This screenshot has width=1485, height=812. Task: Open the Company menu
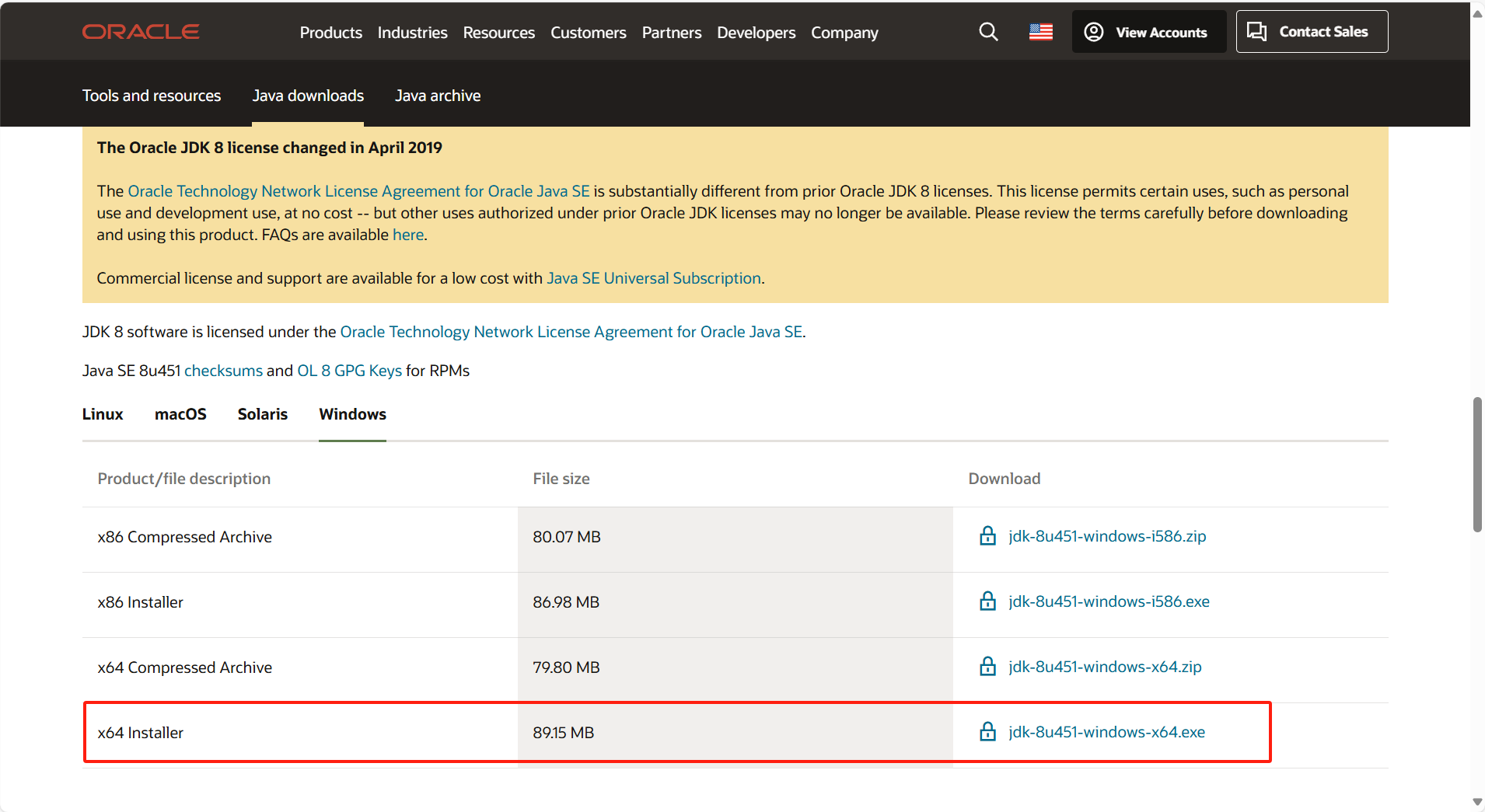(844, 33)
